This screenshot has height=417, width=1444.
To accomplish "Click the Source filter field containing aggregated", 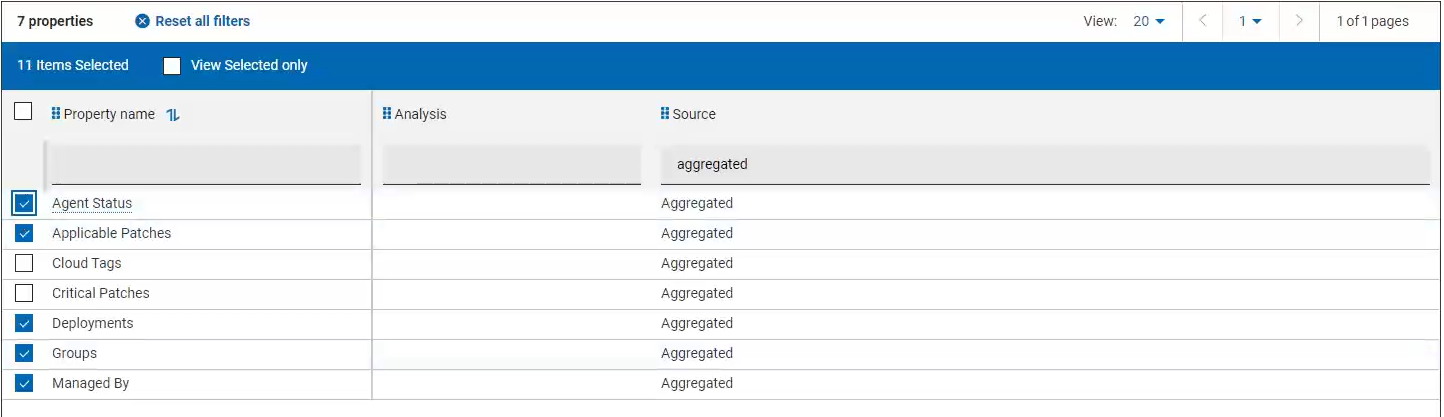I will [x=1045, y=164].
